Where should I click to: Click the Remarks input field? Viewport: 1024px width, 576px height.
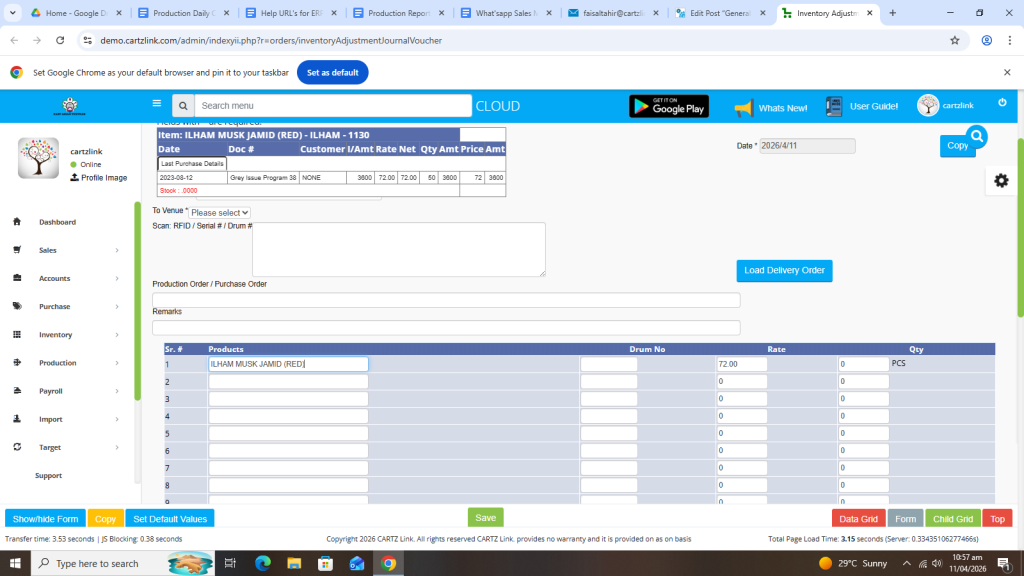pos(446,328)
